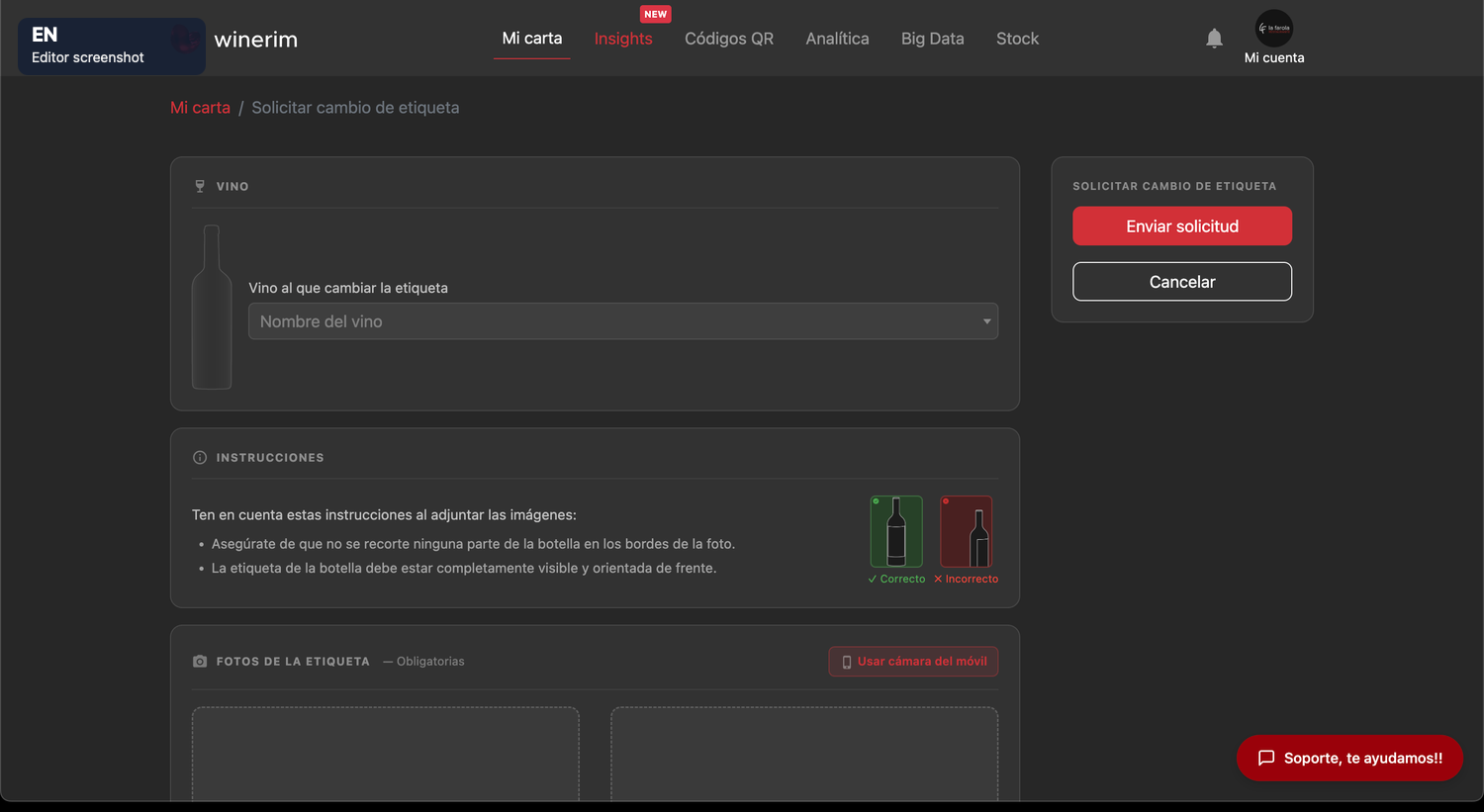1484x812 pixels.
Task: Click the bottle placeholder image in Vino card
Action: pyautogui.click(x=212, y=307)
